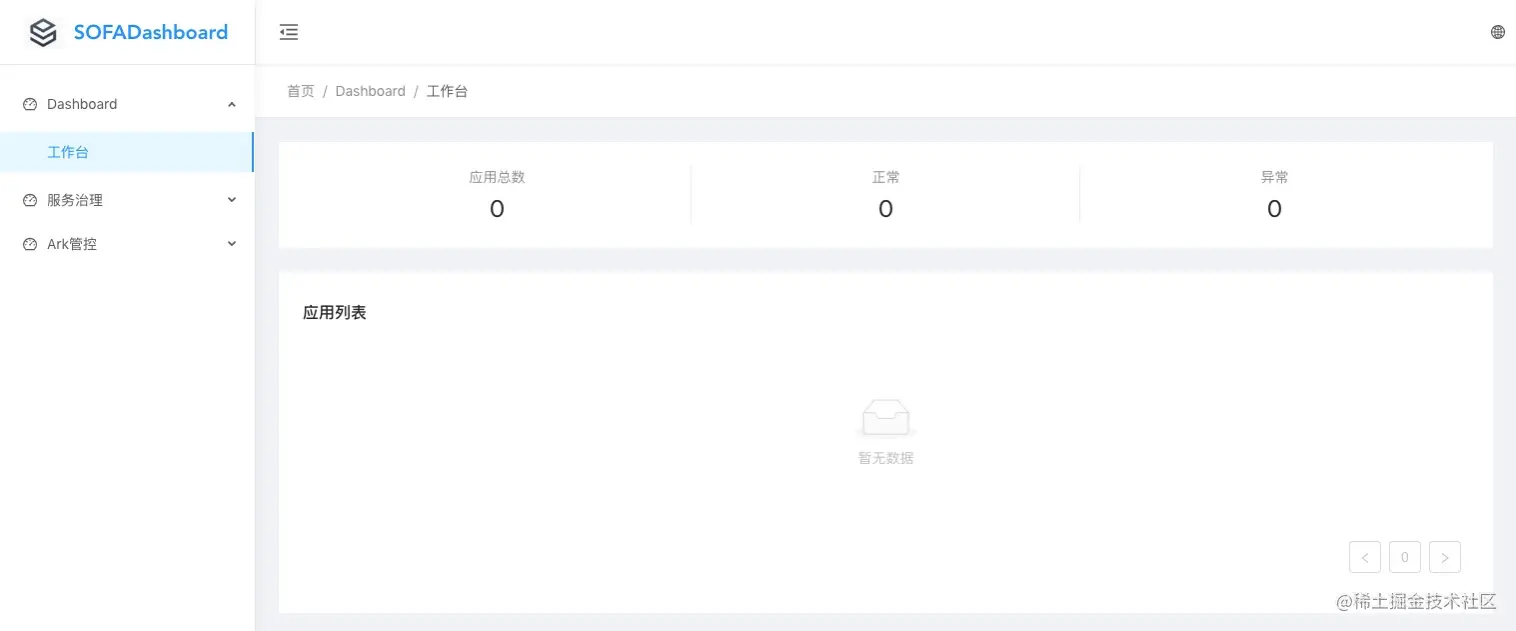This screenshot has width=1516, height=631.
Task: Open the language globe icon
Action: pos(1498,32)
